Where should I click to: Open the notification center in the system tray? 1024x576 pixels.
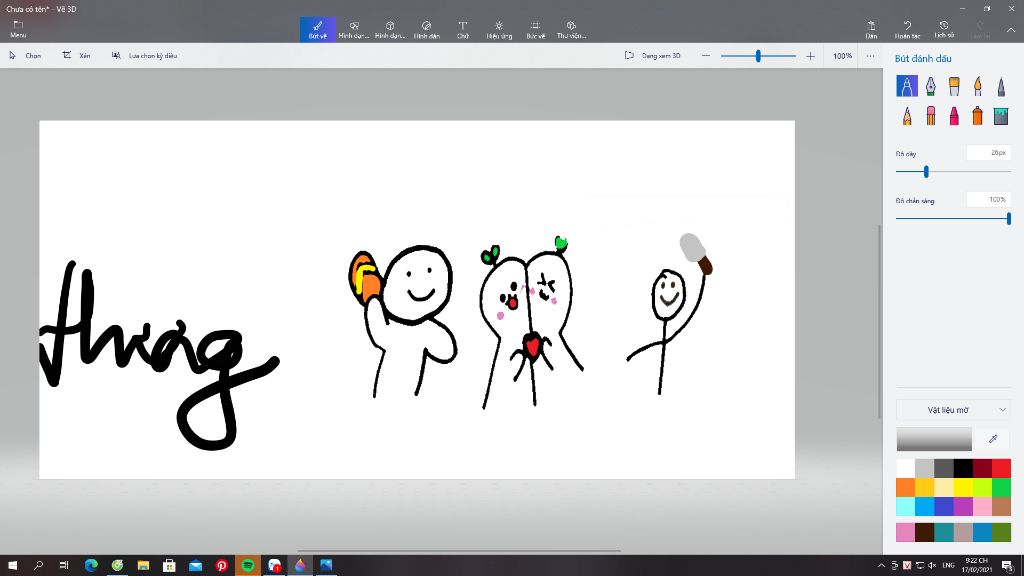point(1008,566)
